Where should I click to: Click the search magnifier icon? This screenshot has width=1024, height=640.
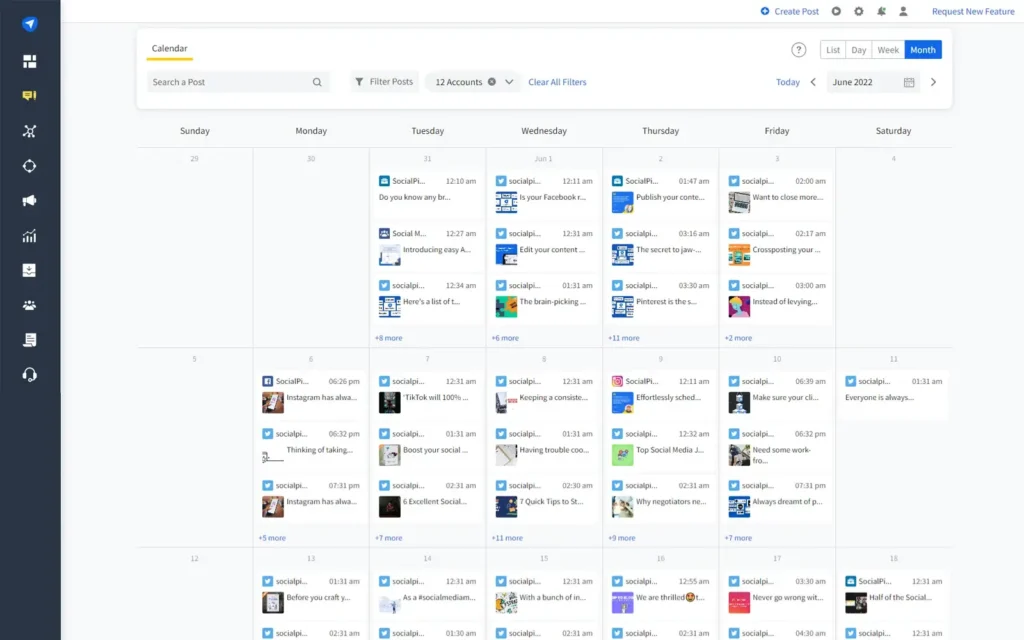(x=317, y=82)
